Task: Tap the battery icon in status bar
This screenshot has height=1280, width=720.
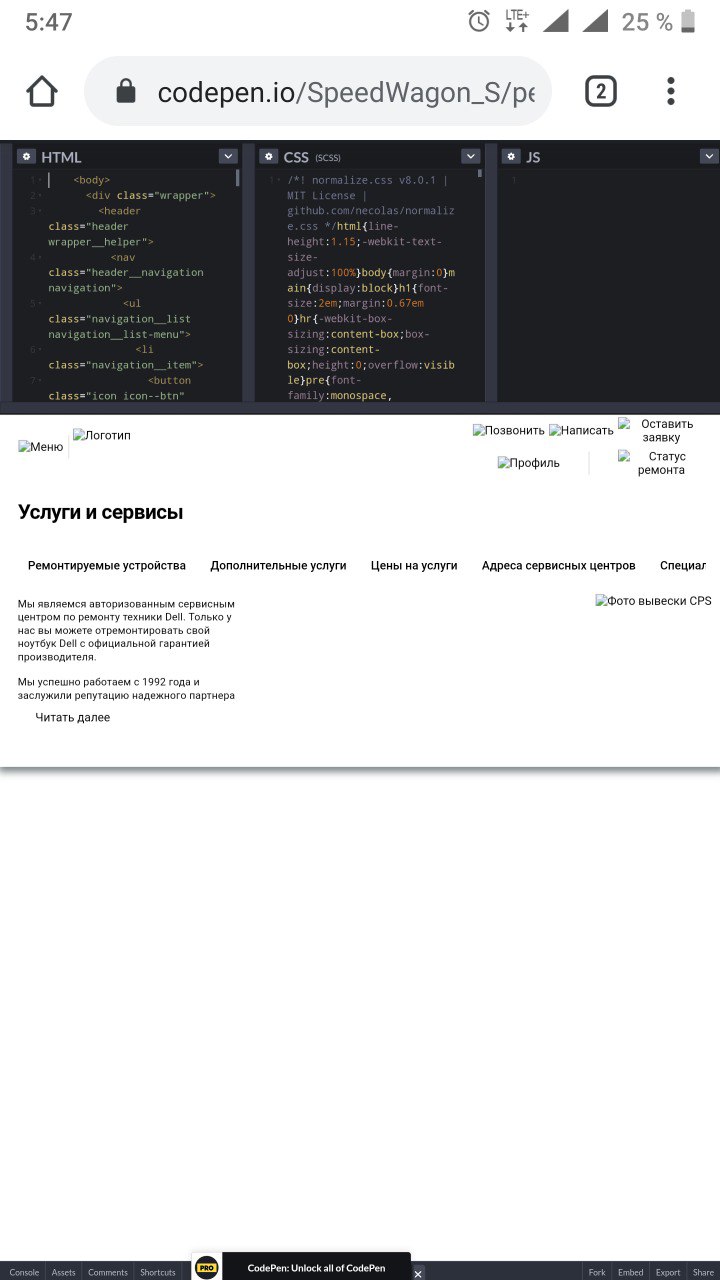Action: coord(688,21)
